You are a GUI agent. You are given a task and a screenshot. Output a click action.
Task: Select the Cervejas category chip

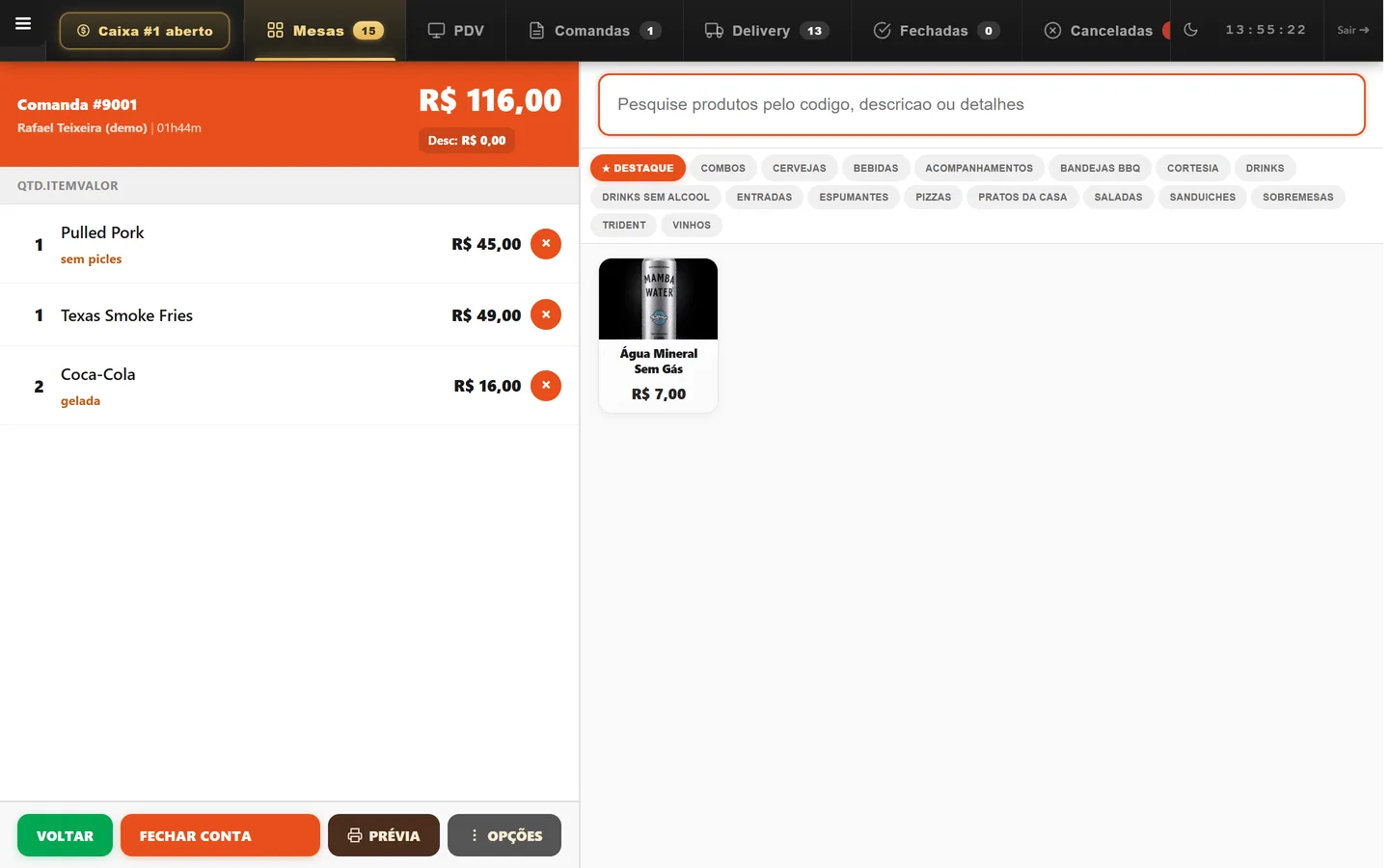(799, 168)
